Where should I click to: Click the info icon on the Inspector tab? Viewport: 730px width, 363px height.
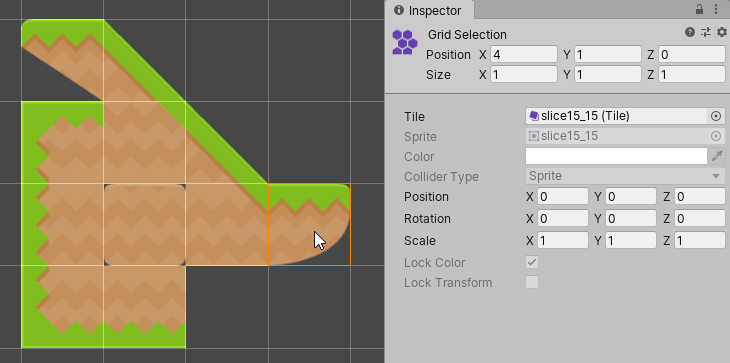(399, 10)
